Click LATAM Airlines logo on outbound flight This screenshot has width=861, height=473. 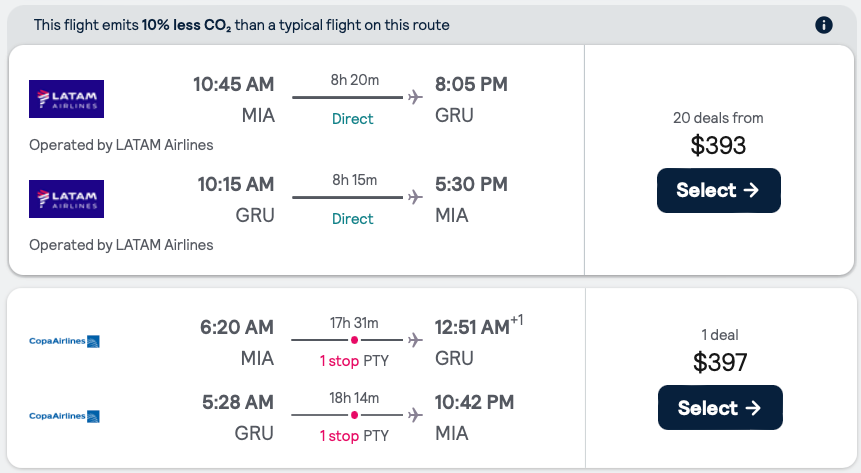point(67,99)
